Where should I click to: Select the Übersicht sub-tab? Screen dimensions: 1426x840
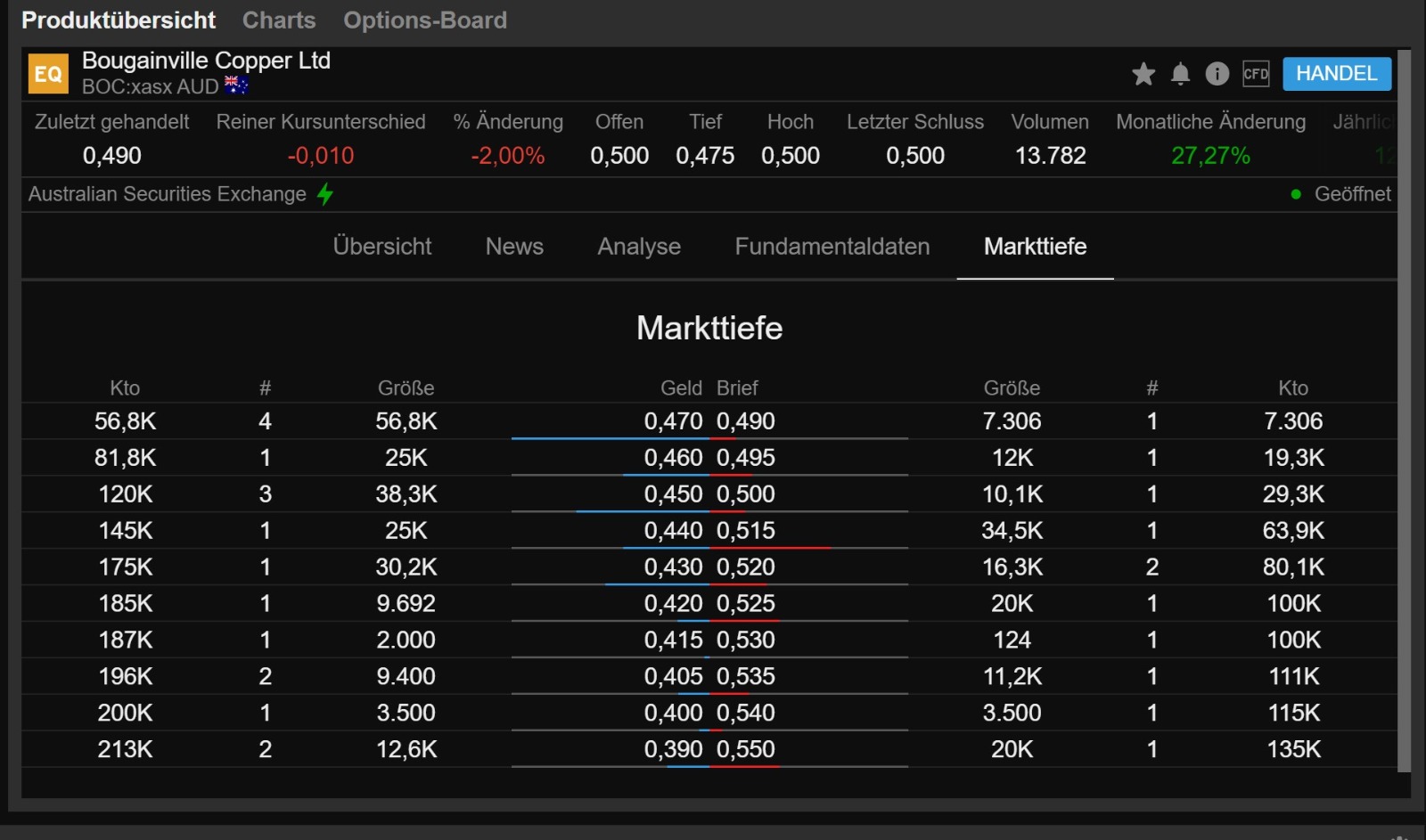pyautogui.click(x=382, y=247)
